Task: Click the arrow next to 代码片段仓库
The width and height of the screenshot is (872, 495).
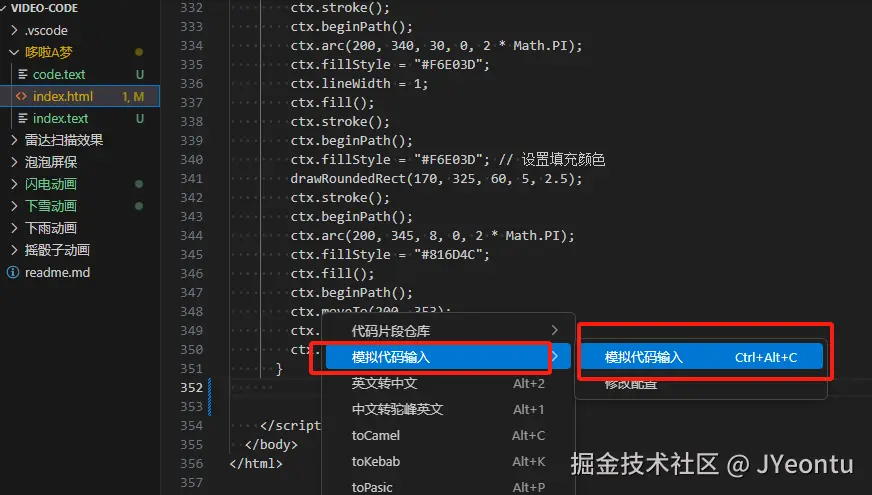Action: click(x=554, y=330)
